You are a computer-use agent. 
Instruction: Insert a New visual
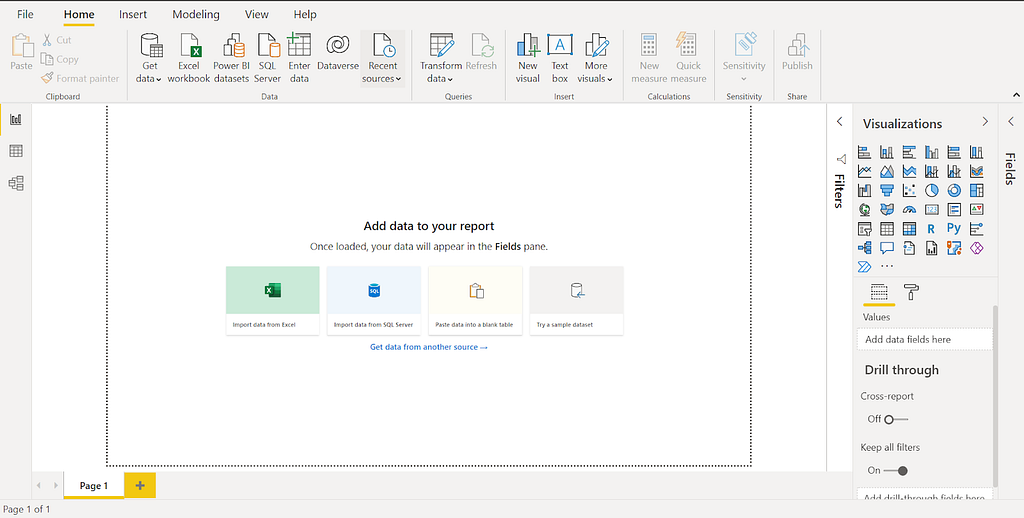coord(528,58)
